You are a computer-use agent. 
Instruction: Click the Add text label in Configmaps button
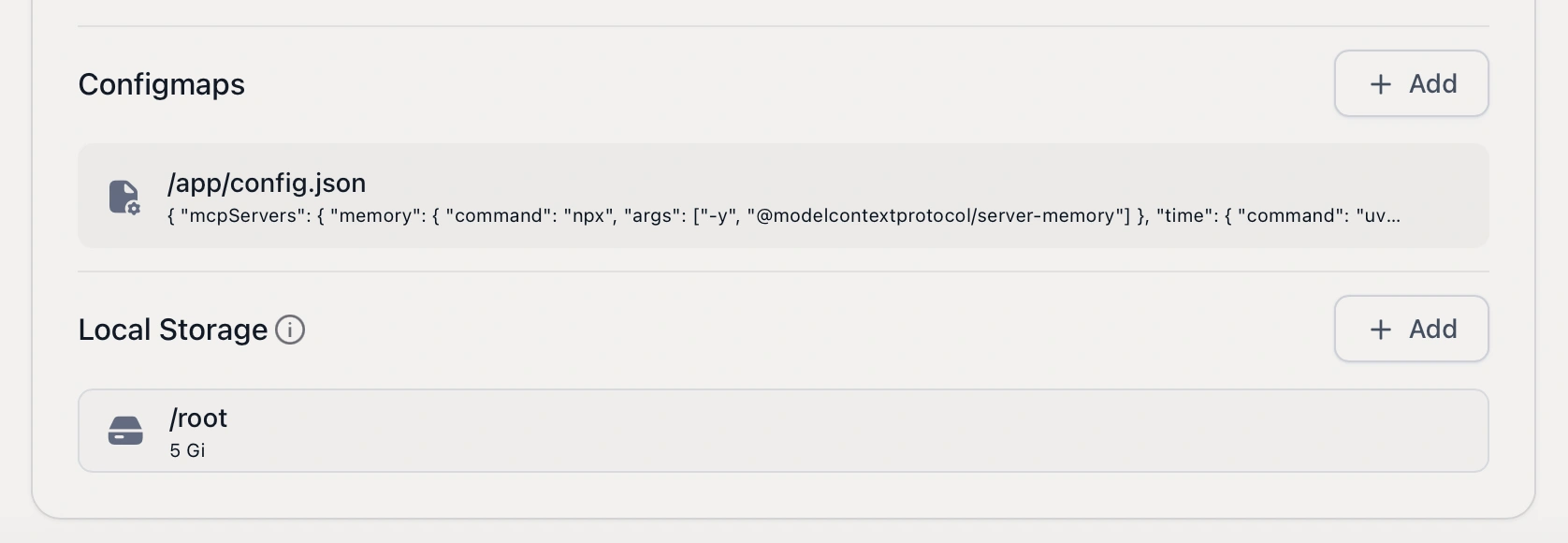[x=1432, y=84]
